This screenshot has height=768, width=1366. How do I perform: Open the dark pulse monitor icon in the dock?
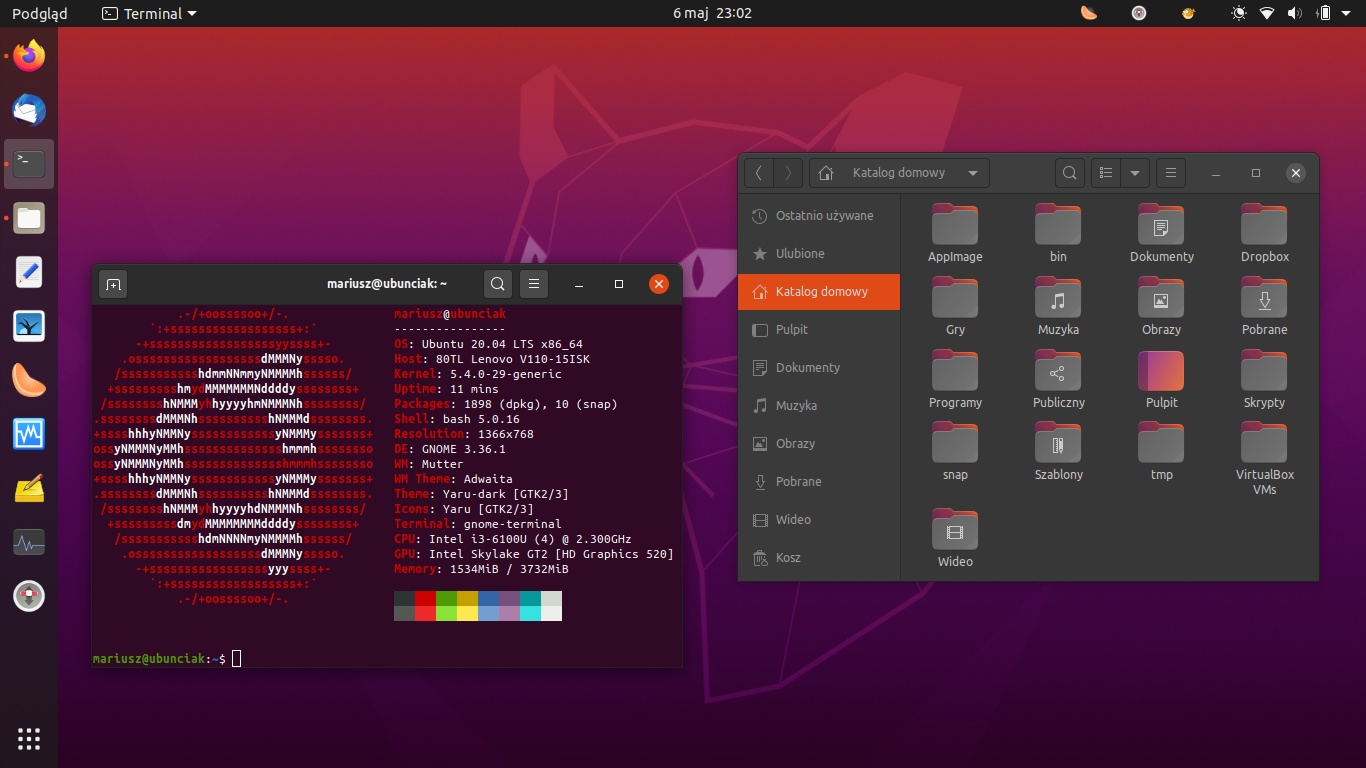coord(29,543)
